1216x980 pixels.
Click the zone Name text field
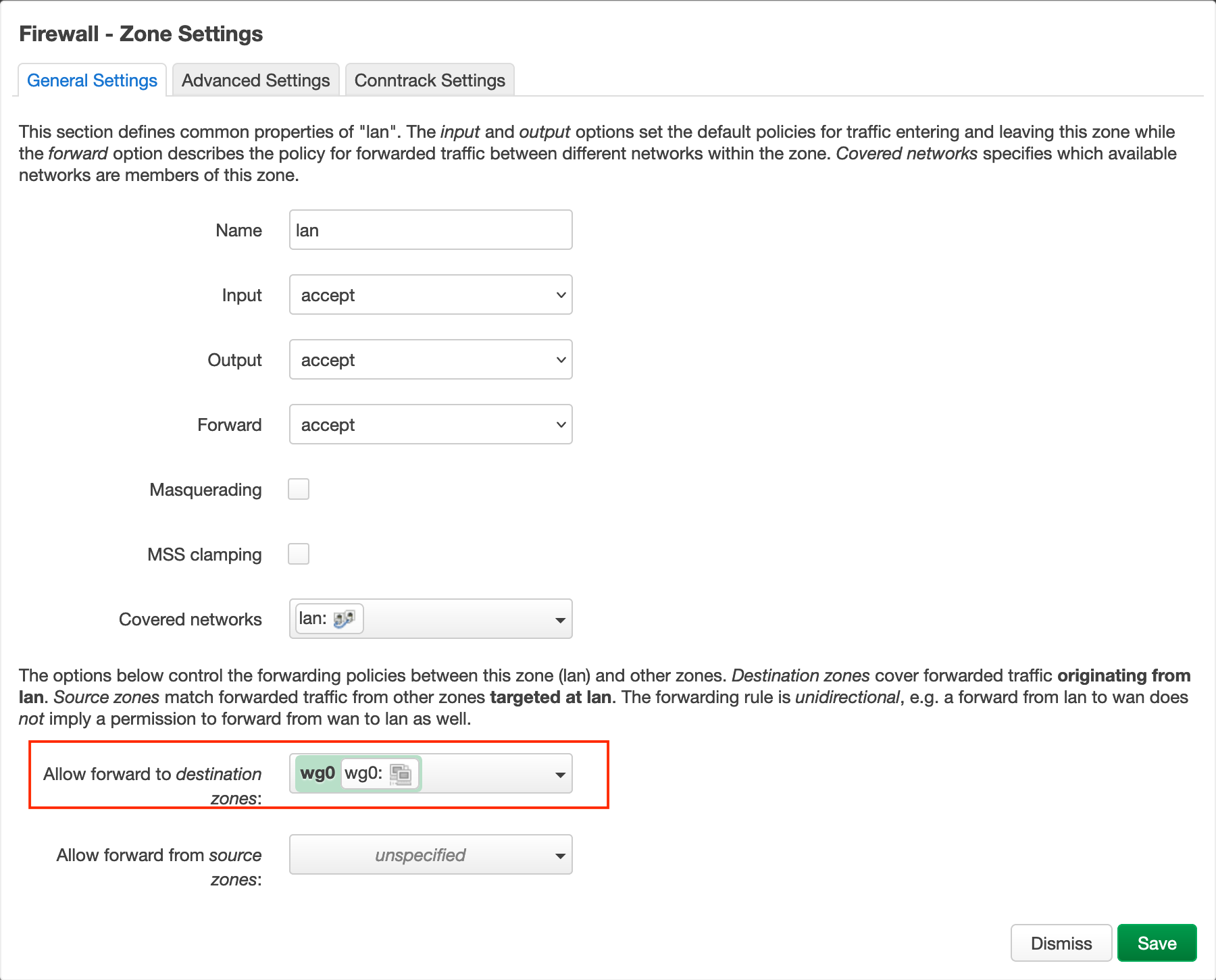[430, 230]
